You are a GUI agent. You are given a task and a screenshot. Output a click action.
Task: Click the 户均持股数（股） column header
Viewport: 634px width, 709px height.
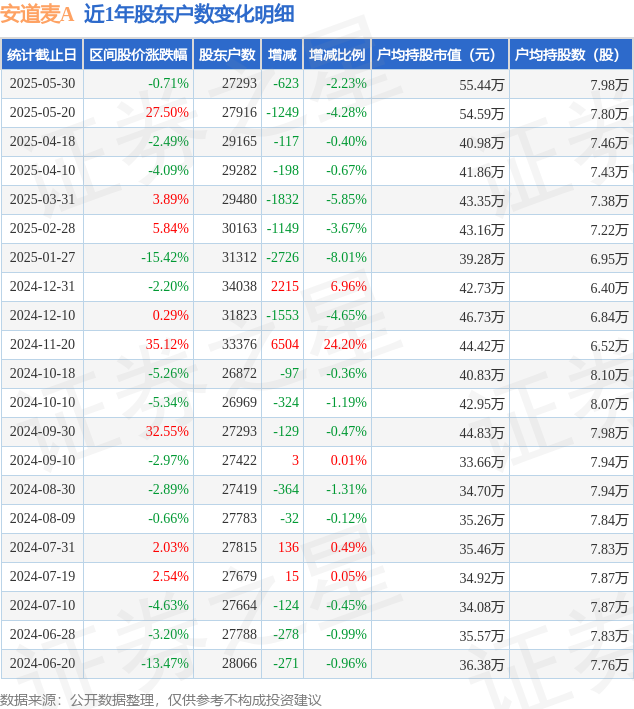click(x=571, y=55)
